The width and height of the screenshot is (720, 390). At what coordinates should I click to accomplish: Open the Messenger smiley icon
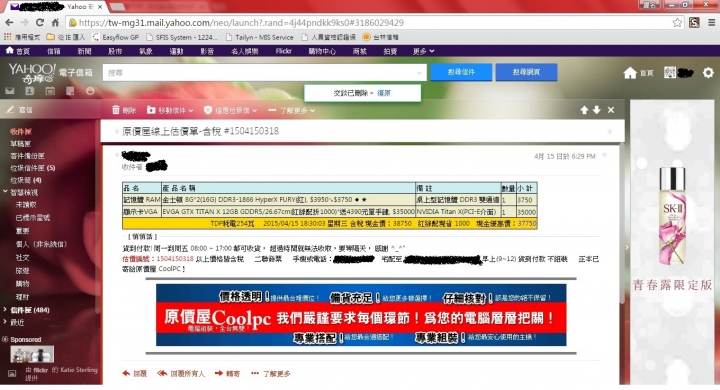coord(90,91)
